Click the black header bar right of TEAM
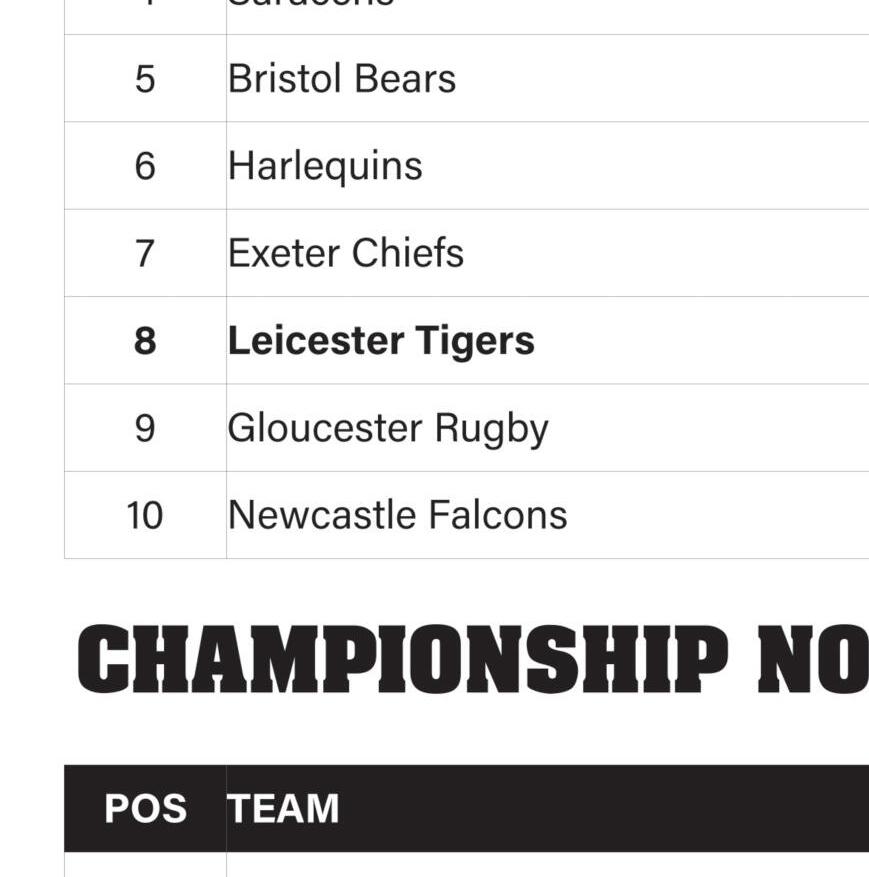 pyautogui.click(x=600, y=808)
